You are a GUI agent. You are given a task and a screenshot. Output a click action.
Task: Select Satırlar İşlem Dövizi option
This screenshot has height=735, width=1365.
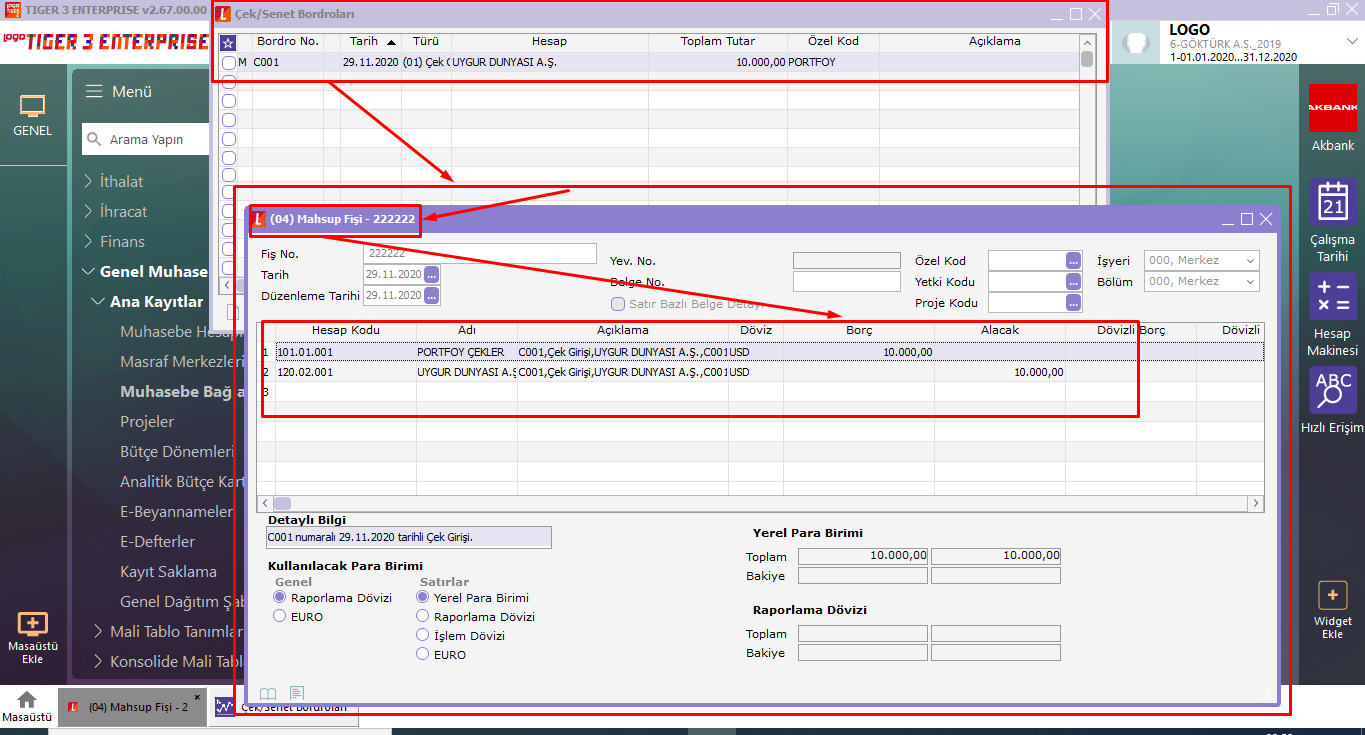pyautogui.click(x=423, y=635)
